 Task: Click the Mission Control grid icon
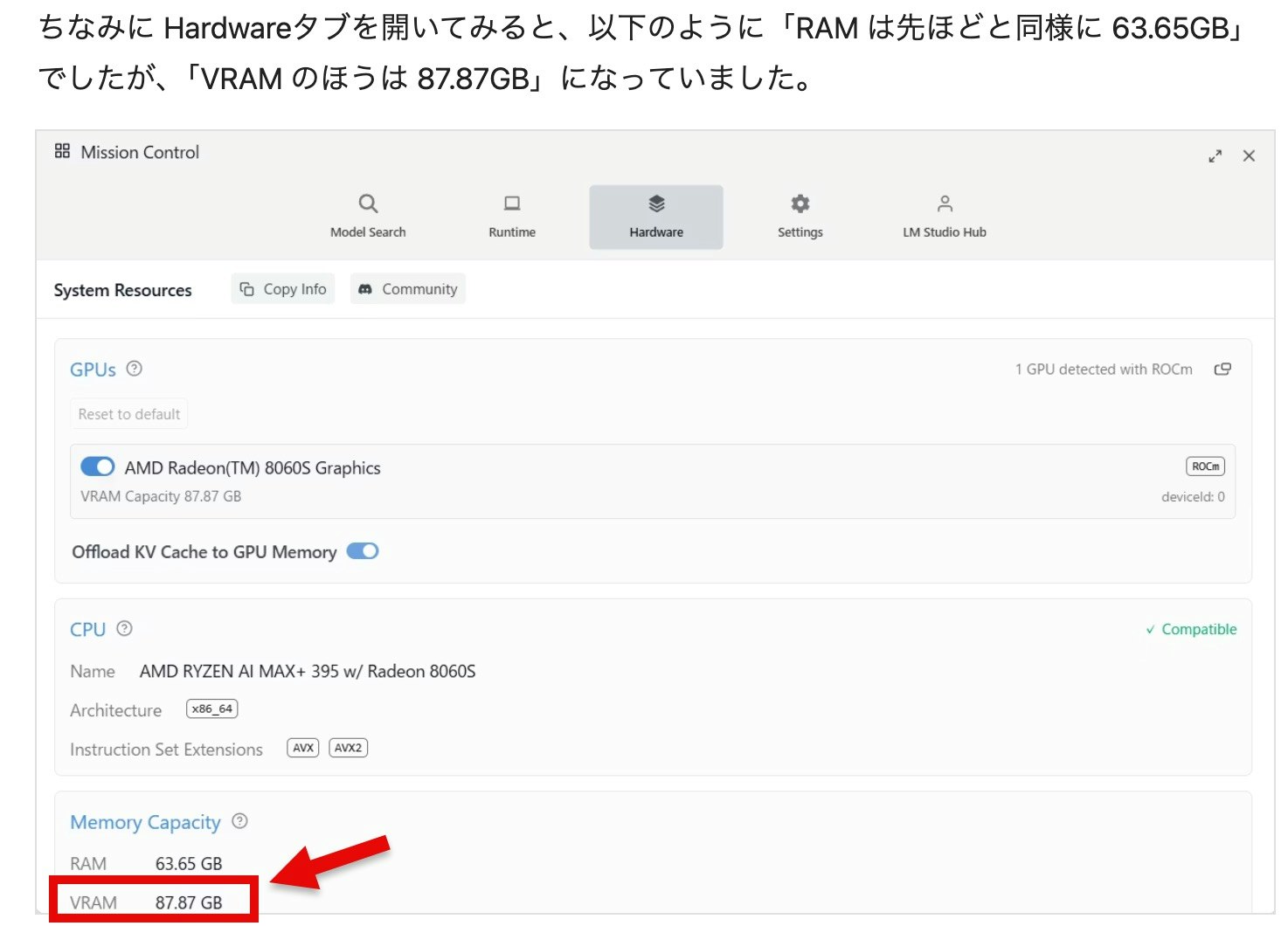click(x=62, y=151)
